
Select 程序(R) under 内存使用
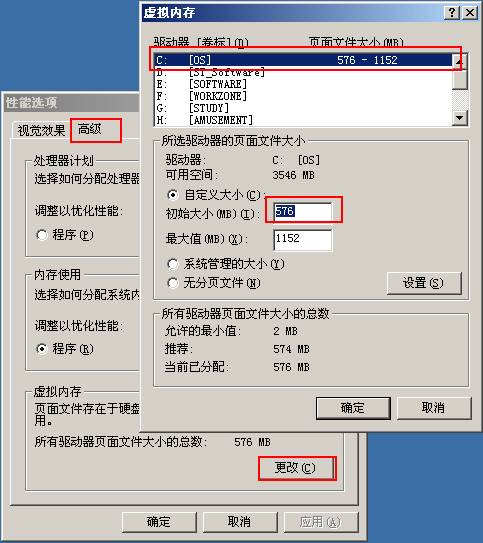(42, 349)
